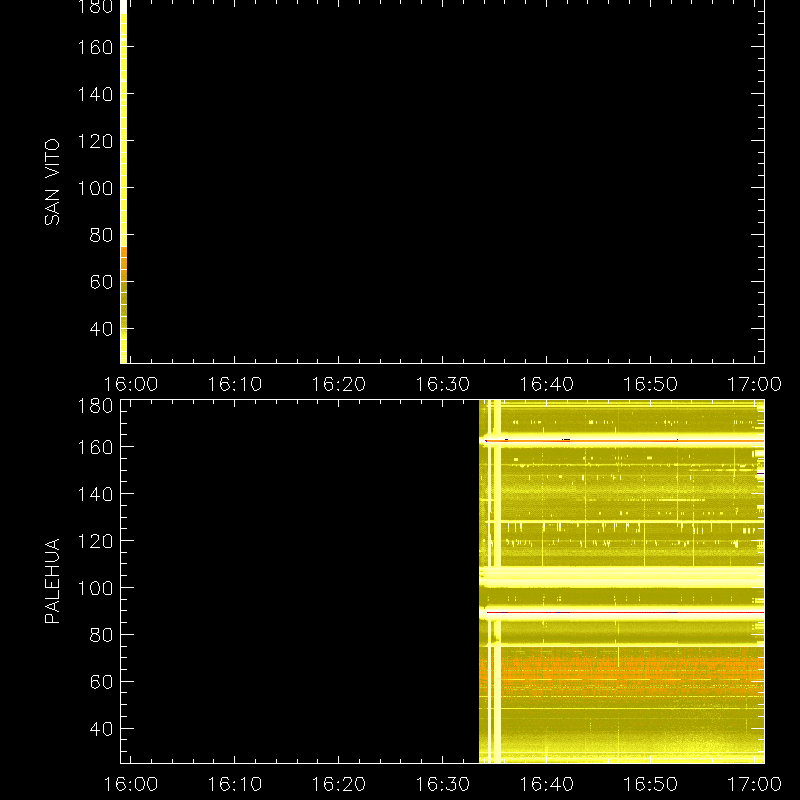This screenshot has height=800, width=800.
Task: Click the bright band near 100 in PALEHUA plot
Action: [622, 577]
